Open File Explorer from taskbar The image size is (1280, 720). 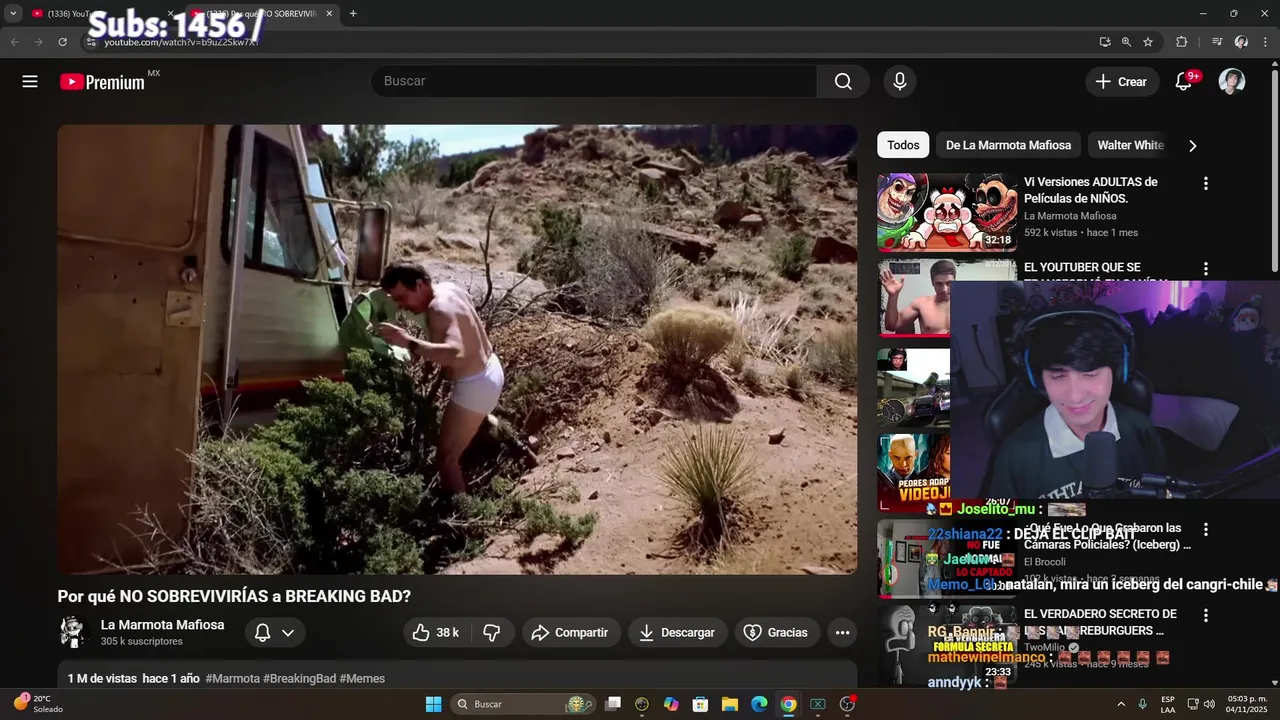click(x=730, y=704)
